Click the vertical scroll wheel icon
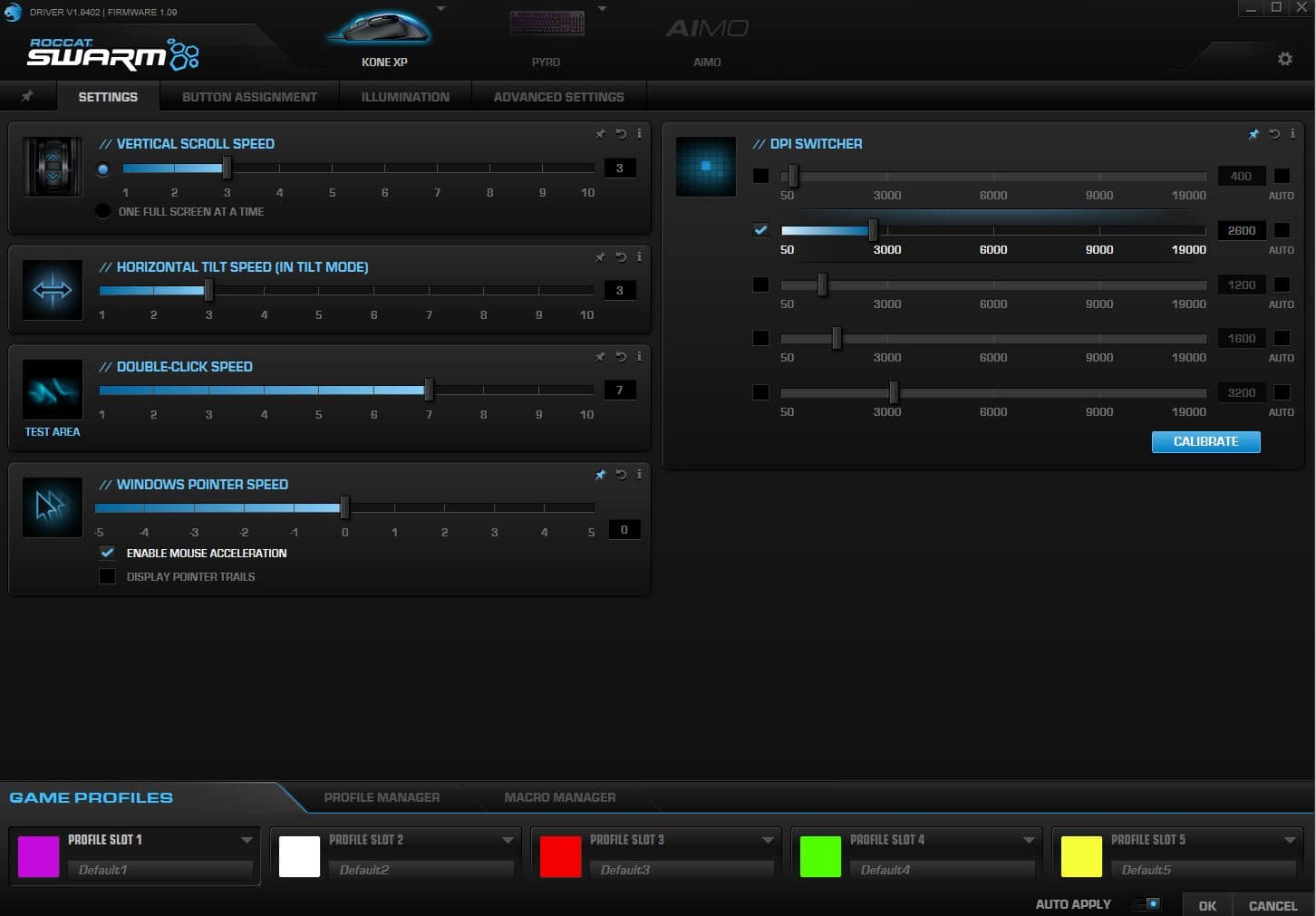 [53, 167]
